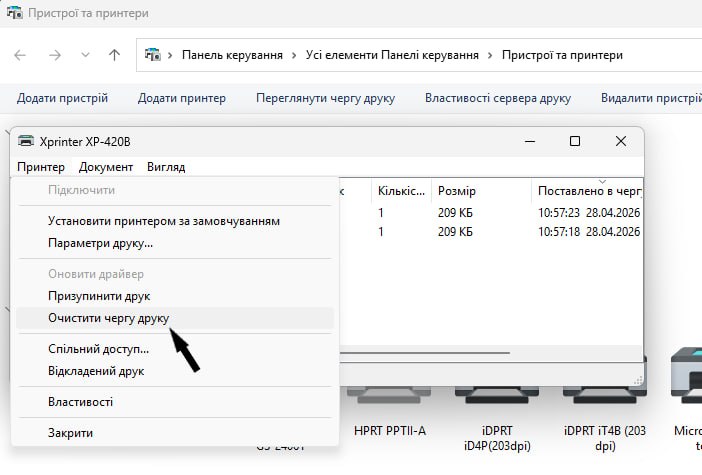
Task: Expand chevron after Панель керування
Action: tap(294, 56)
